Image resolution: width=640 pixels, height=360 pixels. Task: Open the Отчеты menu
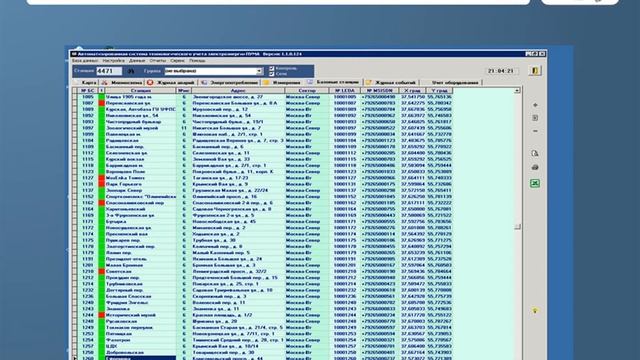click(x=158, y=60)
